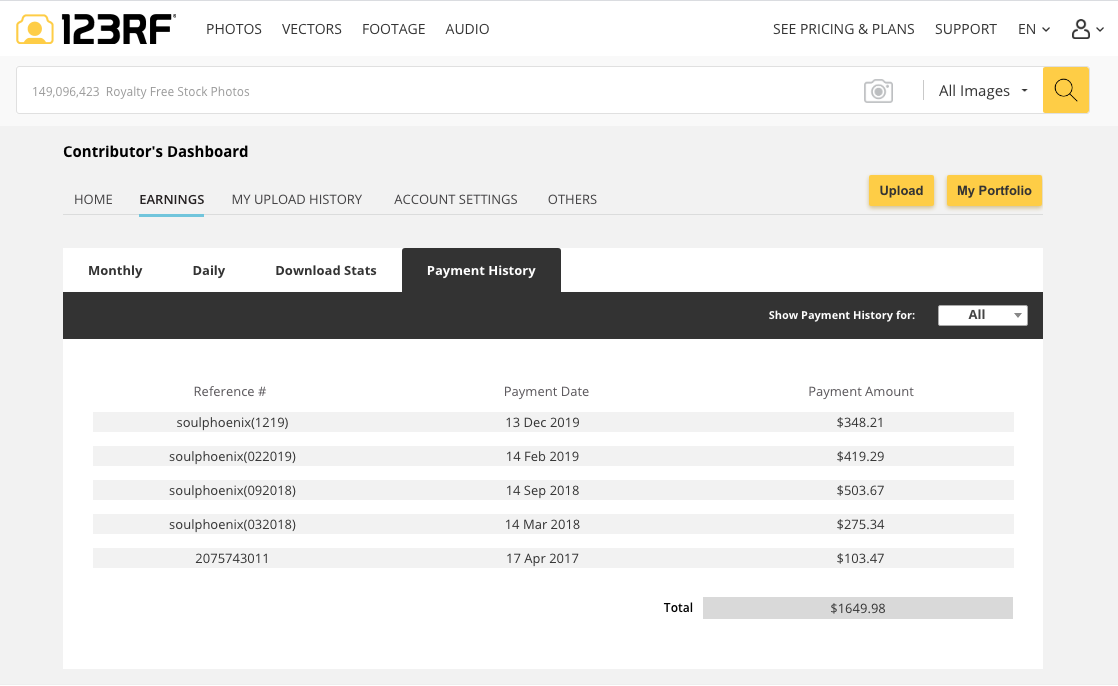Click the total amount $1649.98
The width and height of the screenshot is (1118, 686).
[x=858, y=608]
